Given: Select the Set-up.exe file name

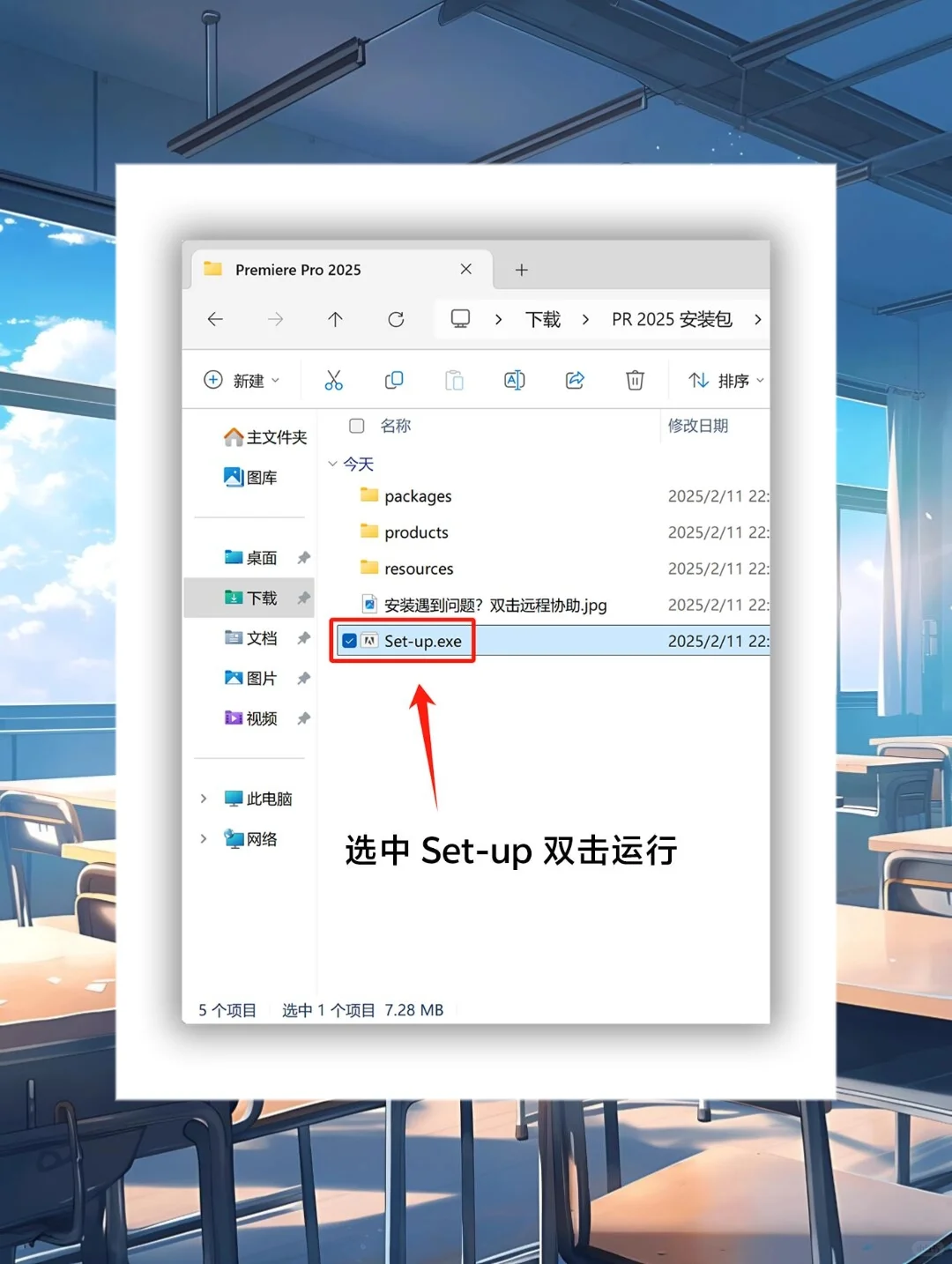Looking at the screenshot, I should (x=423, y=641).
